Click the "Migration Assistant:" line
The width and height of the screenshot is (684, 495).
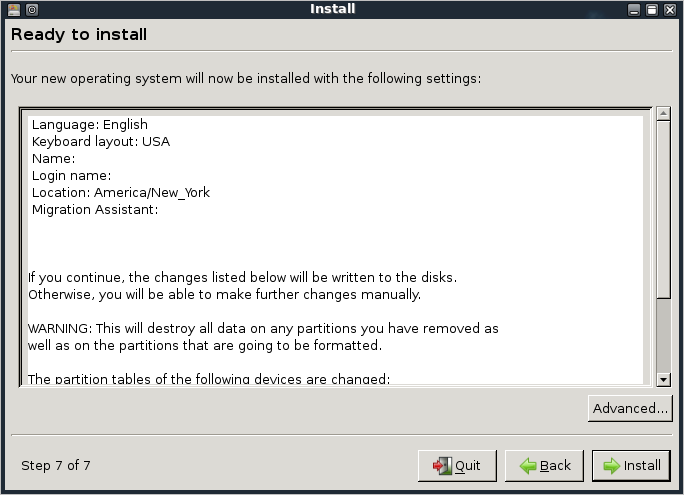[x=96, y=210]
